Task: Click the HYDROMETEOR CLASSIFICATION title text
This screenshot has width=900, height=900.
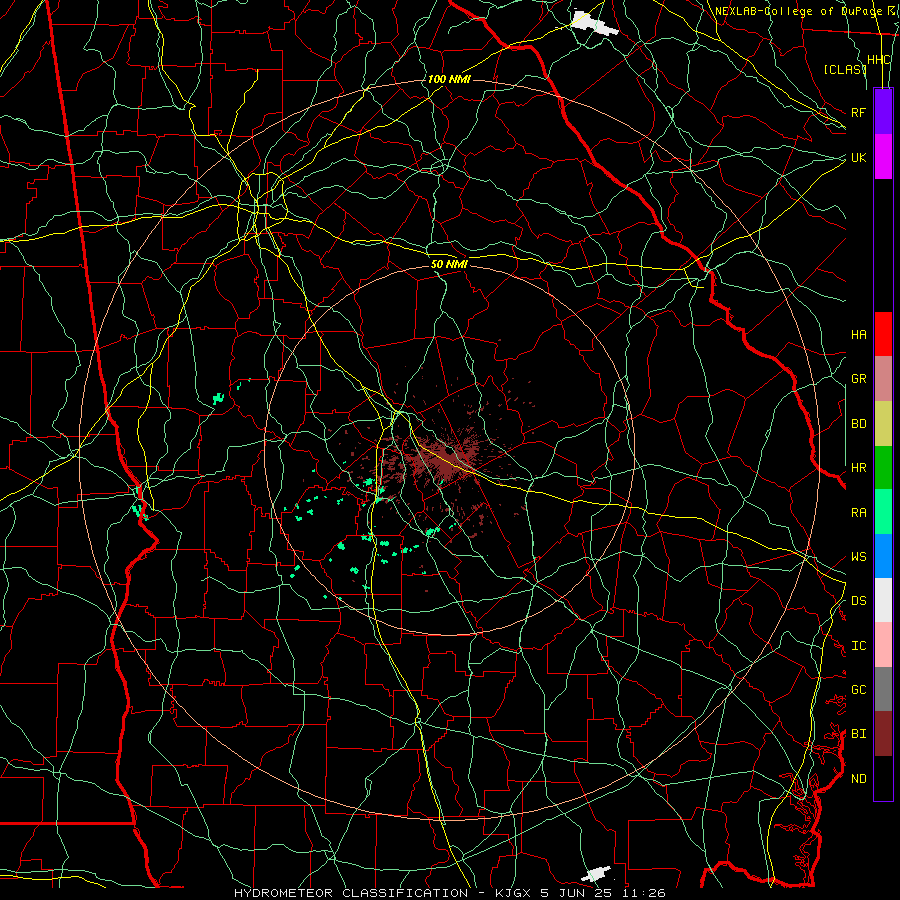Action: coord(351,893)
